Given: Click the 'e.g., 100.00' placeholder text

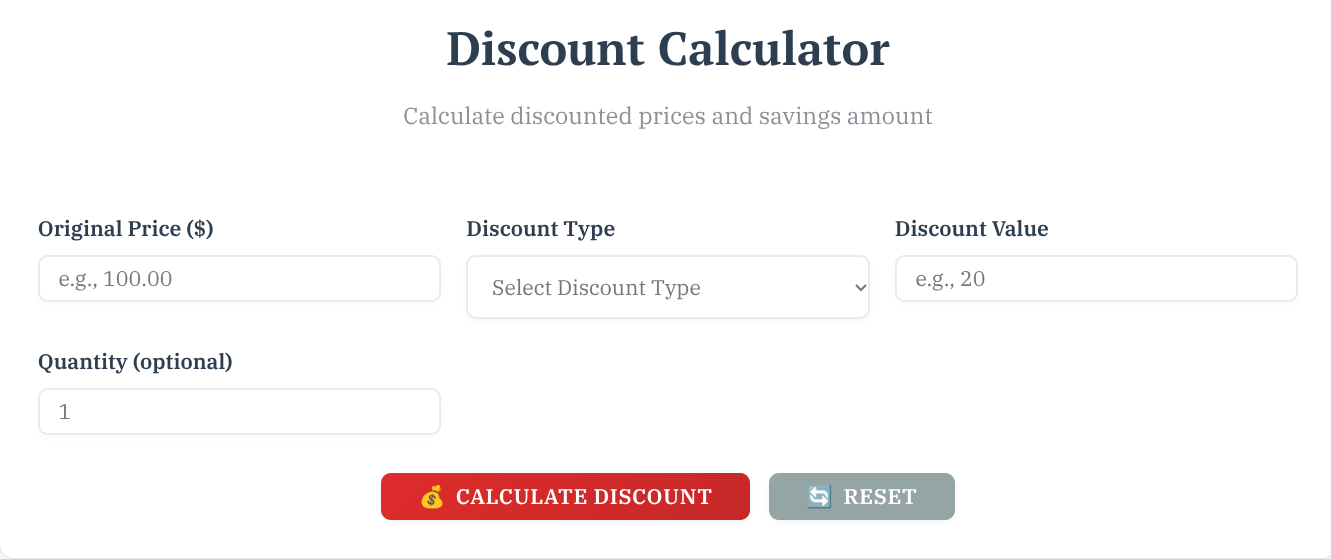Looking at the screenshot, I should click(115, 279).
